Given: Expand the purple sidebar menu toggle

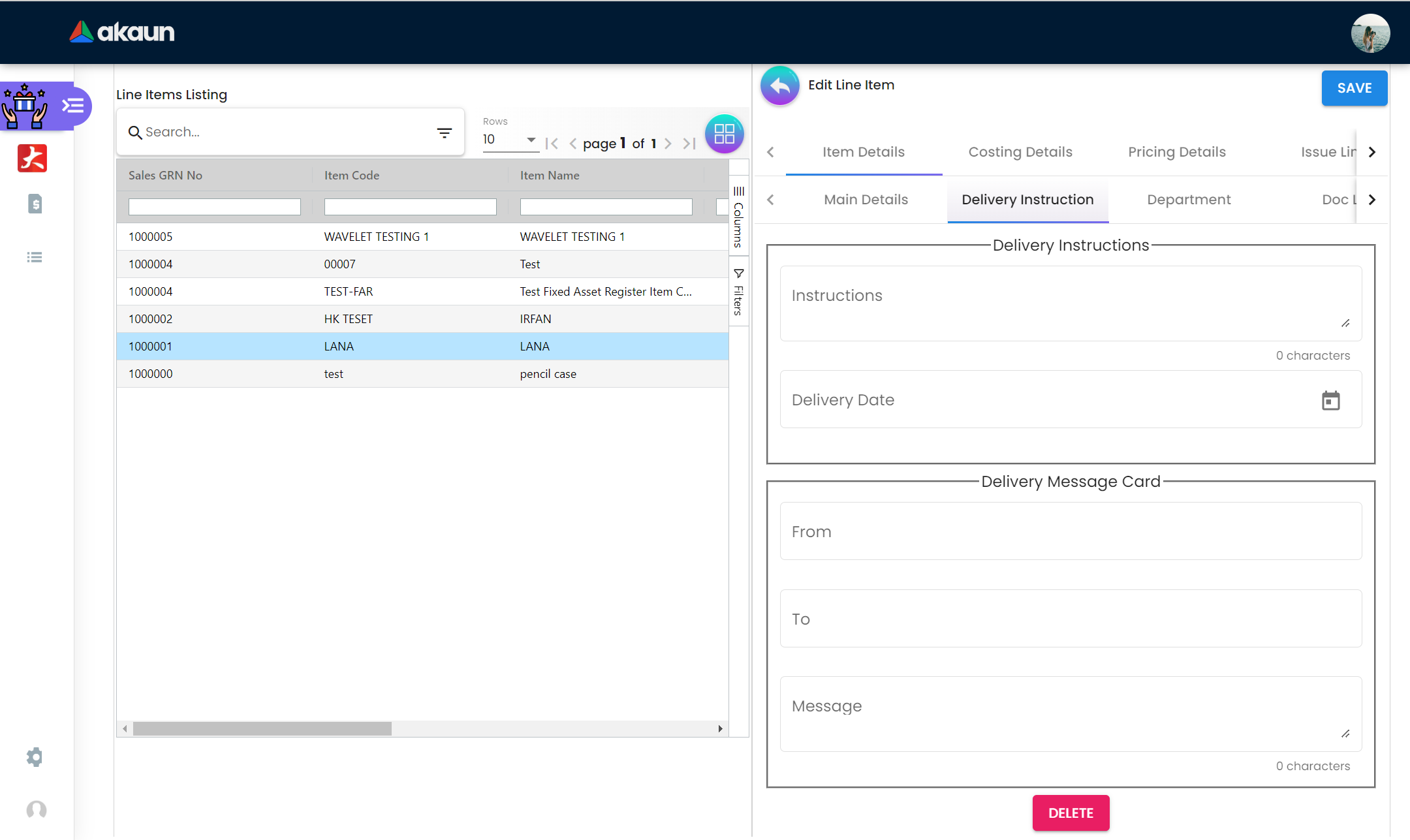Looking at the screenshot, I should point(73,106).
